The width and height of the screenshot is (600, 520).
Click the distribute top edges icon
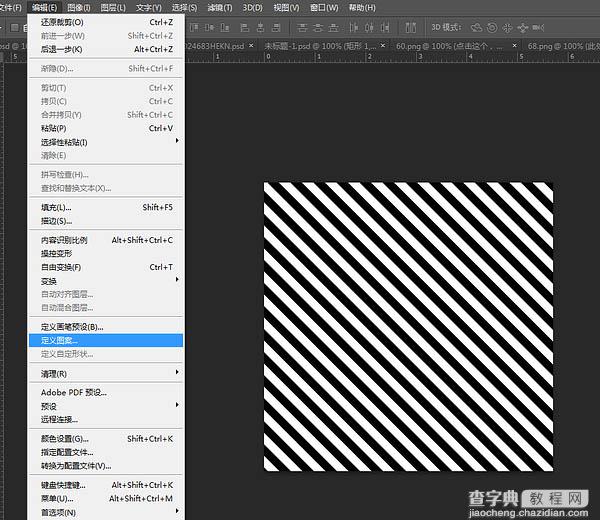(302, 28)
